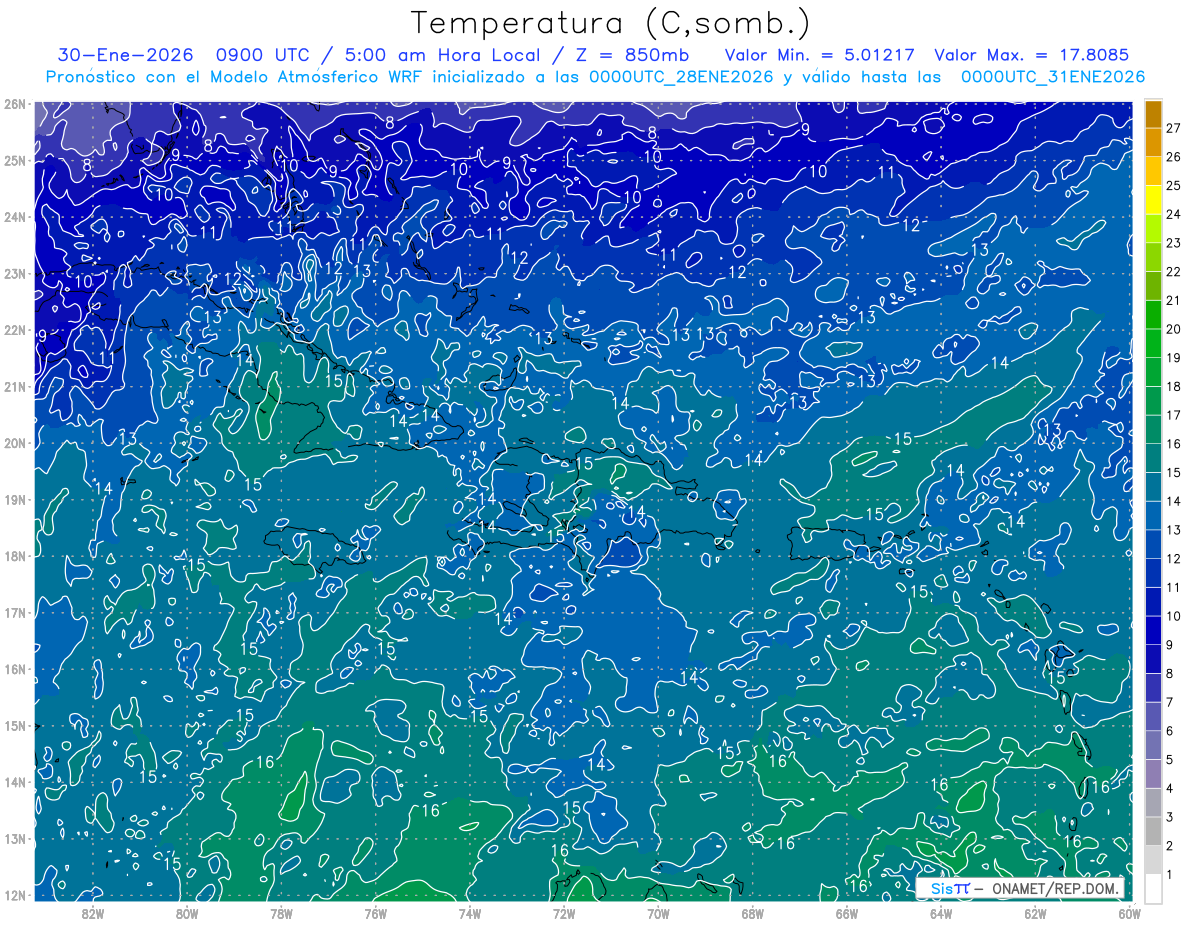Click the "66W" longitude axis label
This screenshot has height=927, width=1200.
click(x=847, y=912)
